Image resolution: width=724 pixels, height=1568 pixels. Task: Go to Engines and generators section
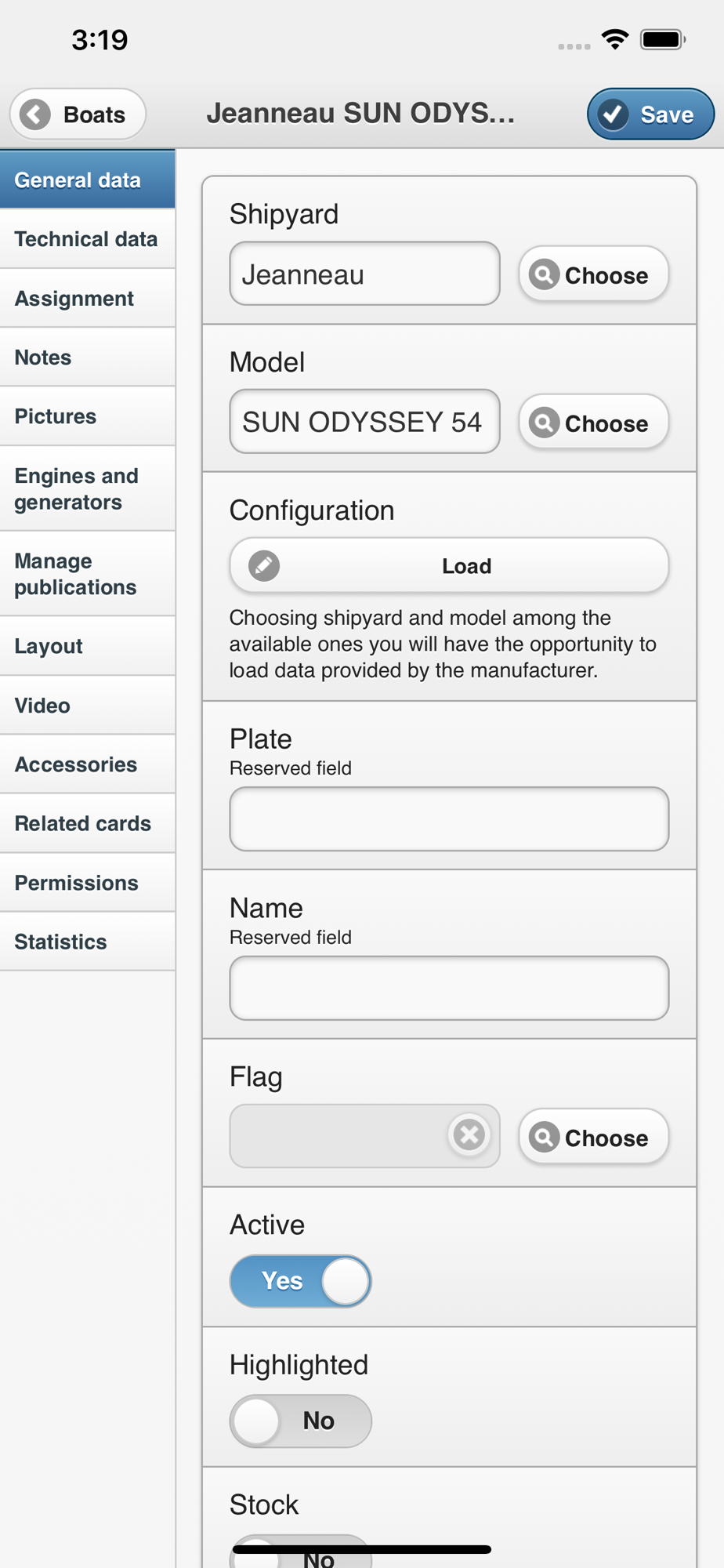[86, 488]
